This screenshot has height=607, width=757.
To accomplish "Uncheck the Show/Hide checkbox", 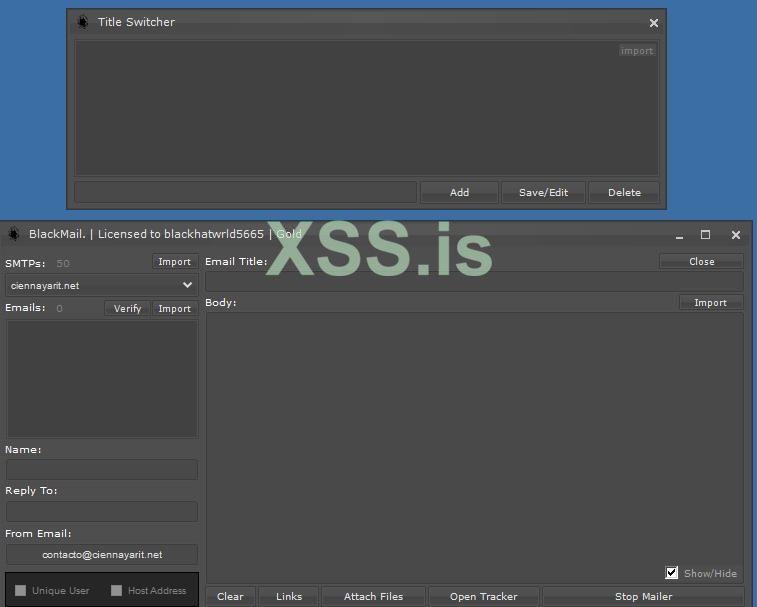I will [672, 573].
